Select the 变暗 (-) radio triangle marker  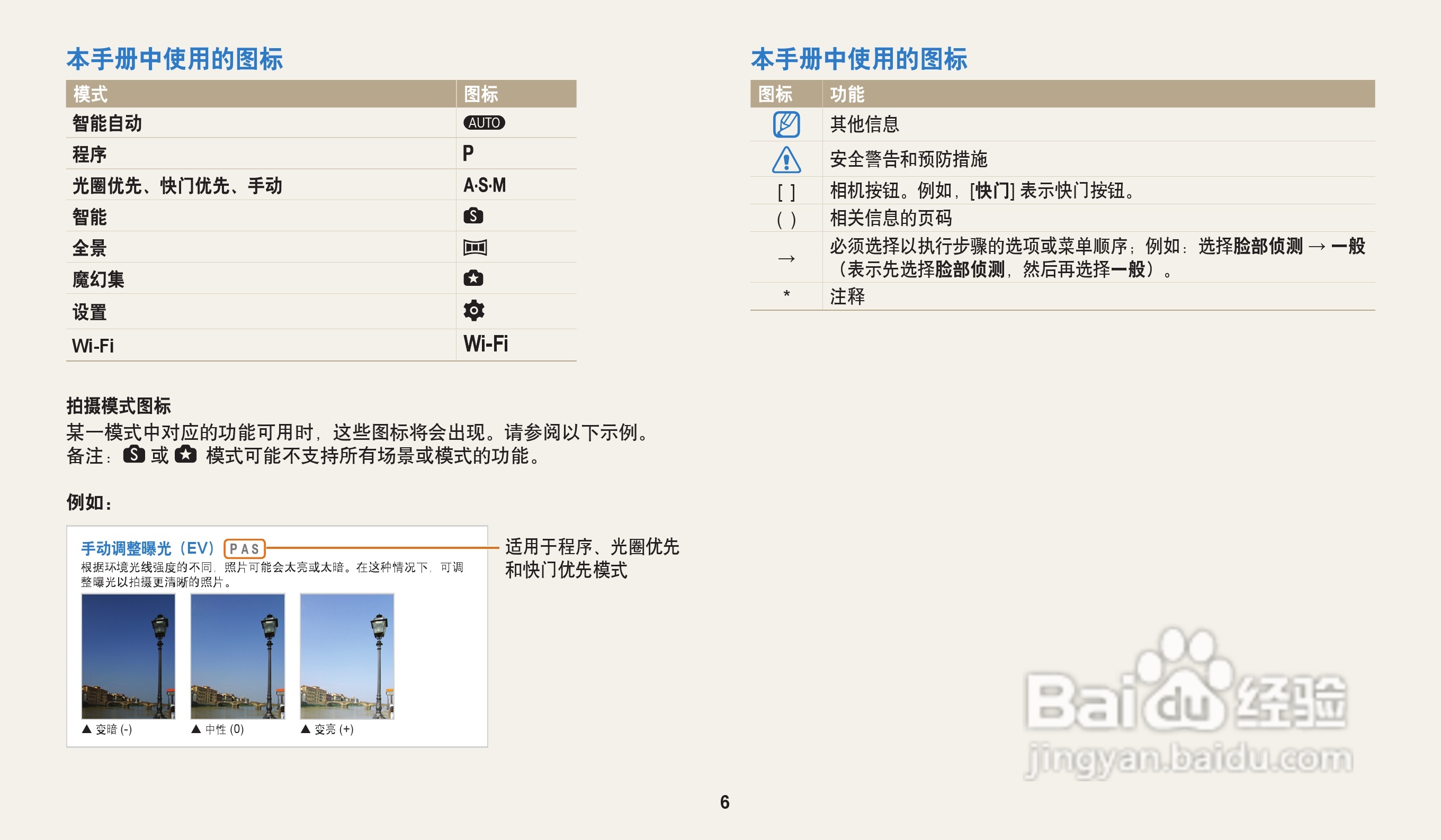pos(86,728)
